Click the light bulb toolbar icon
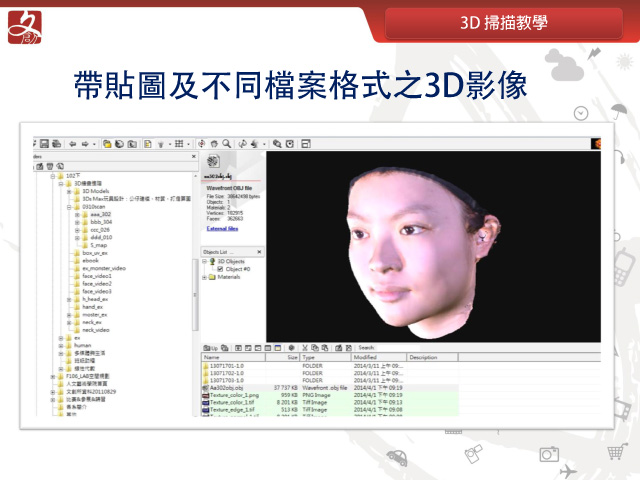 tap(161, 144)
